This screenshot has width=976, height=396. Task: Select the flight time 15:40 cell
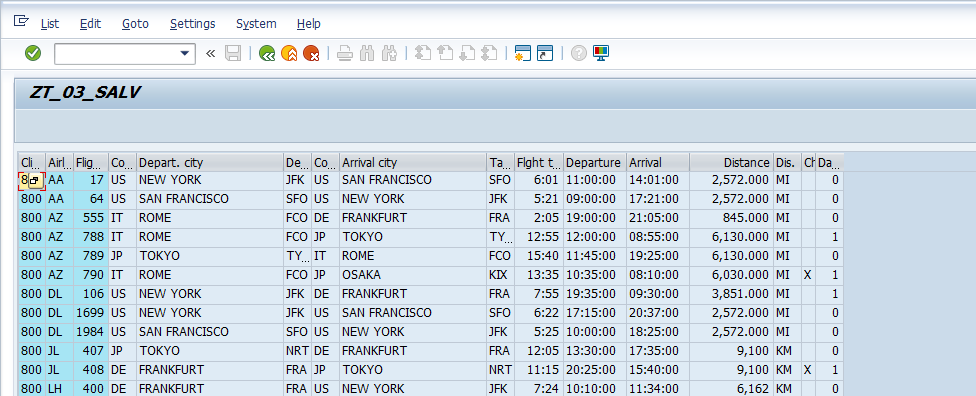[538, 256]
